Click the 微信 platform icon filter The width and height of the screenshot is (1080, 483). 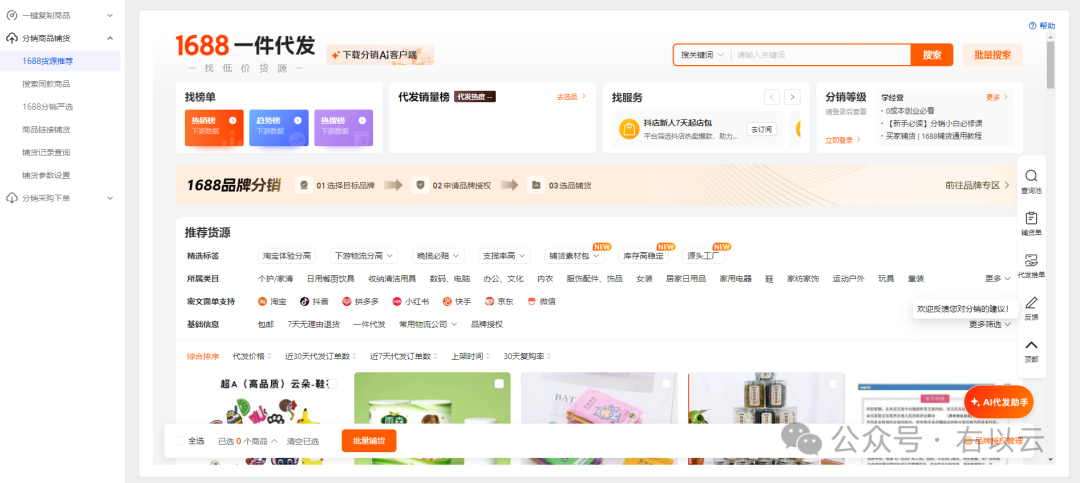pos(531,301)
